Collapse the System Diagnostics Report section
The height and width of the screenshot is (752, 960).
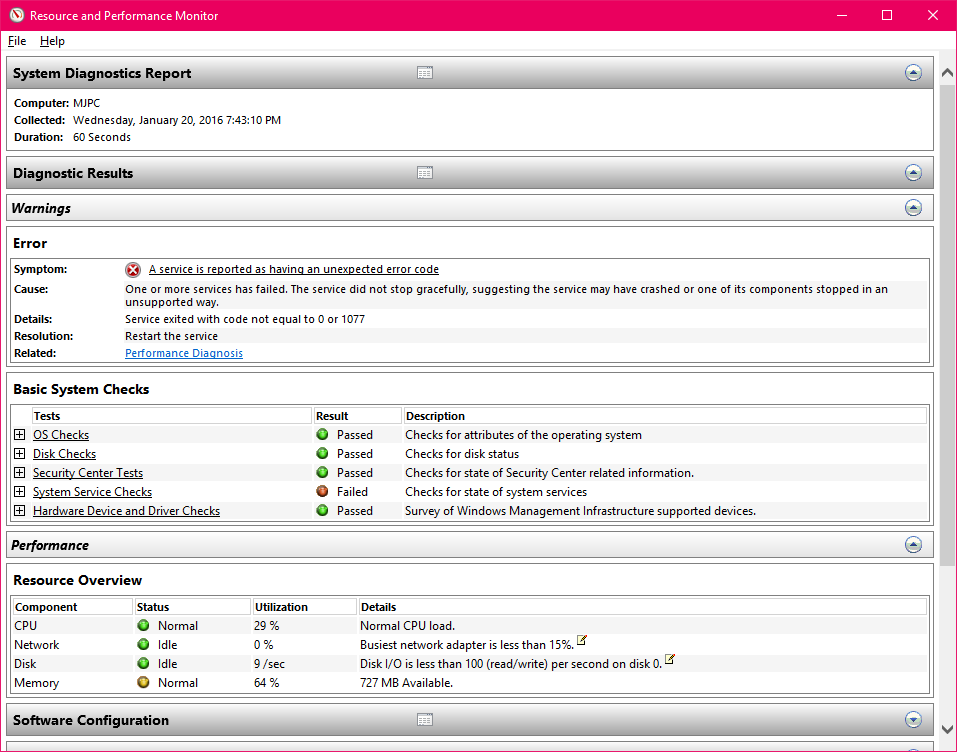click(x=913, y=73)
